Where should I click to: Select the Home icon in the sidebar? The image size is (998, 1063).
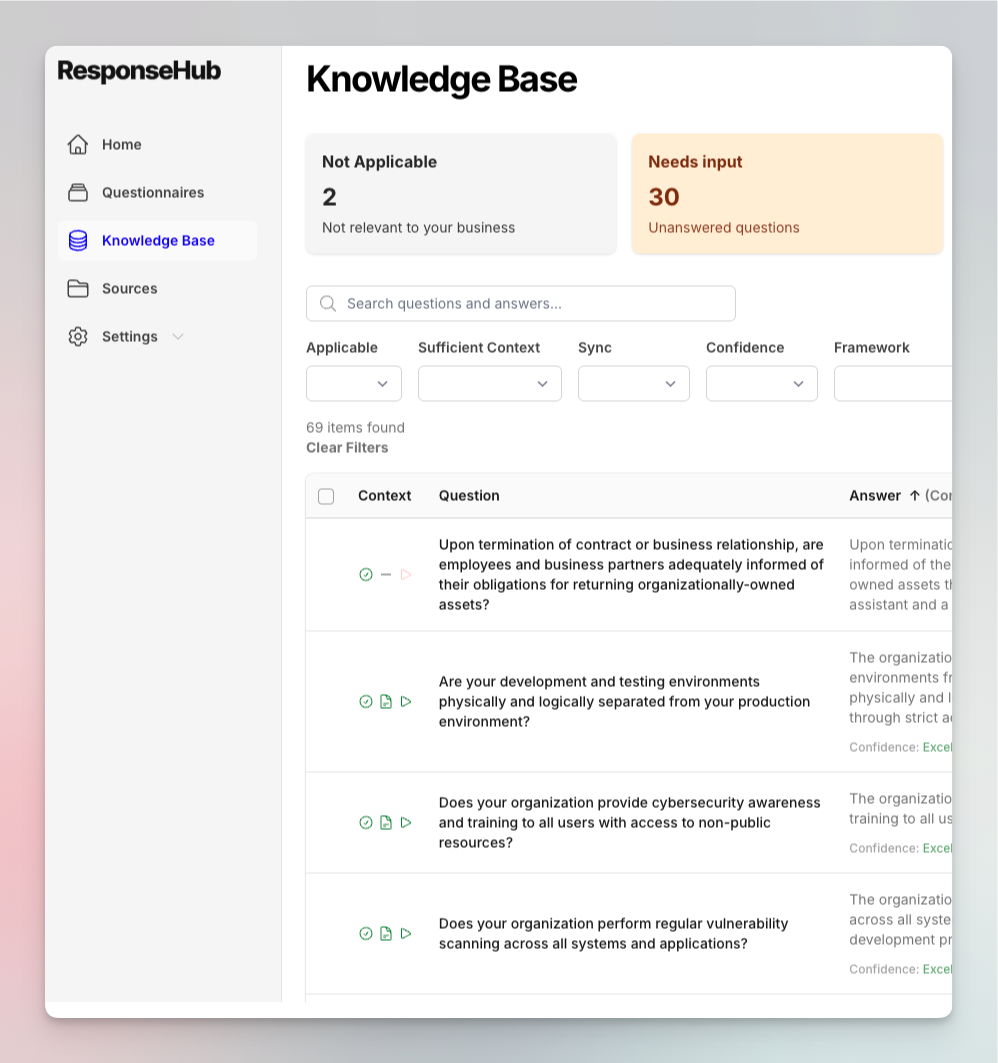click(78, 144)
